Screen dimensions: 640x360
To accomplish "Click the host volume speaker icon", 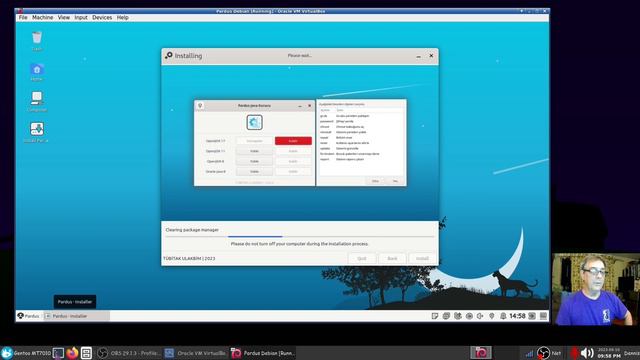I will click(587, 353).
